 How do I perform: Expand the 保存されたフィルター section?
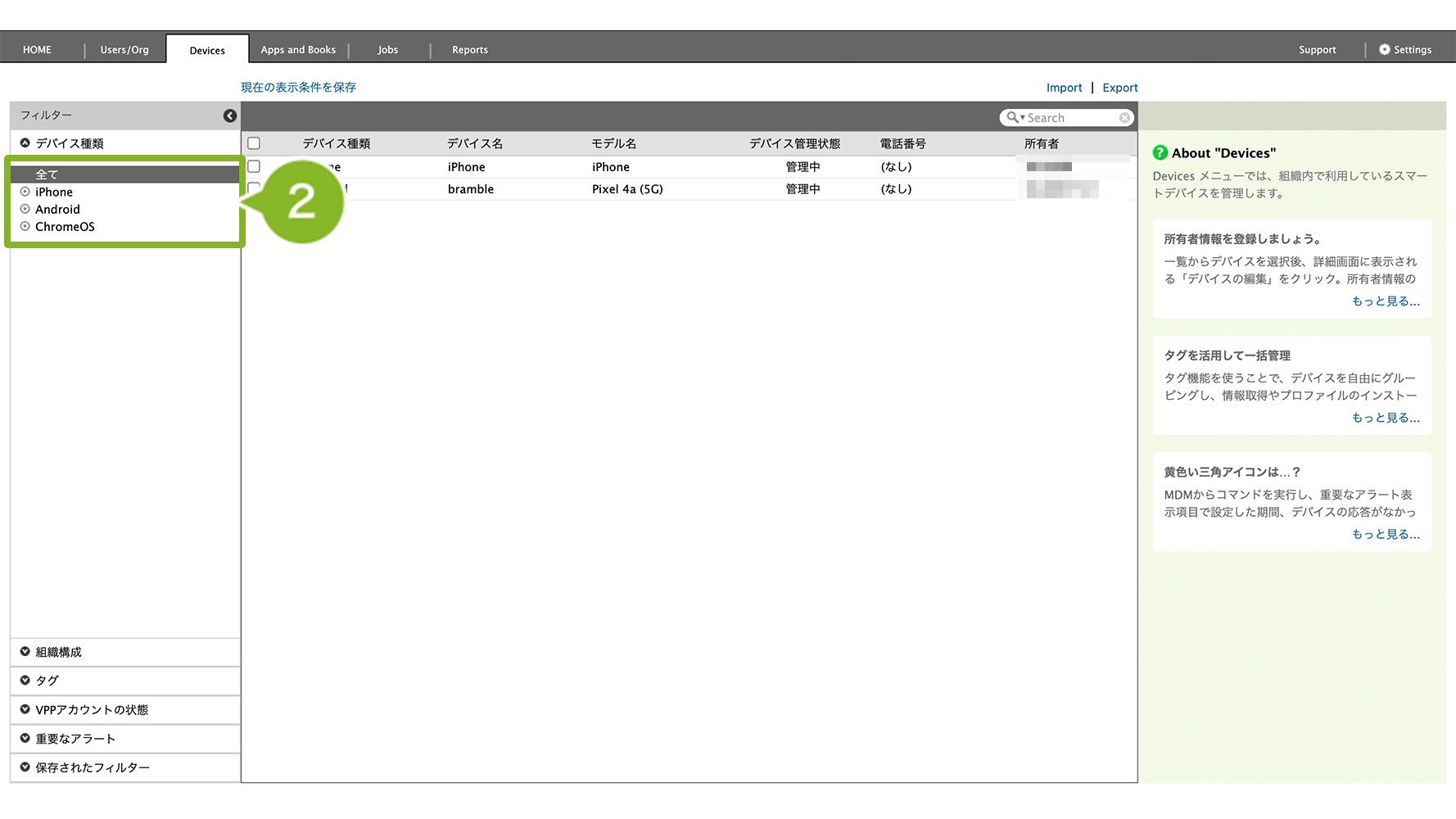pyautogui.click(x=25, y=767)
